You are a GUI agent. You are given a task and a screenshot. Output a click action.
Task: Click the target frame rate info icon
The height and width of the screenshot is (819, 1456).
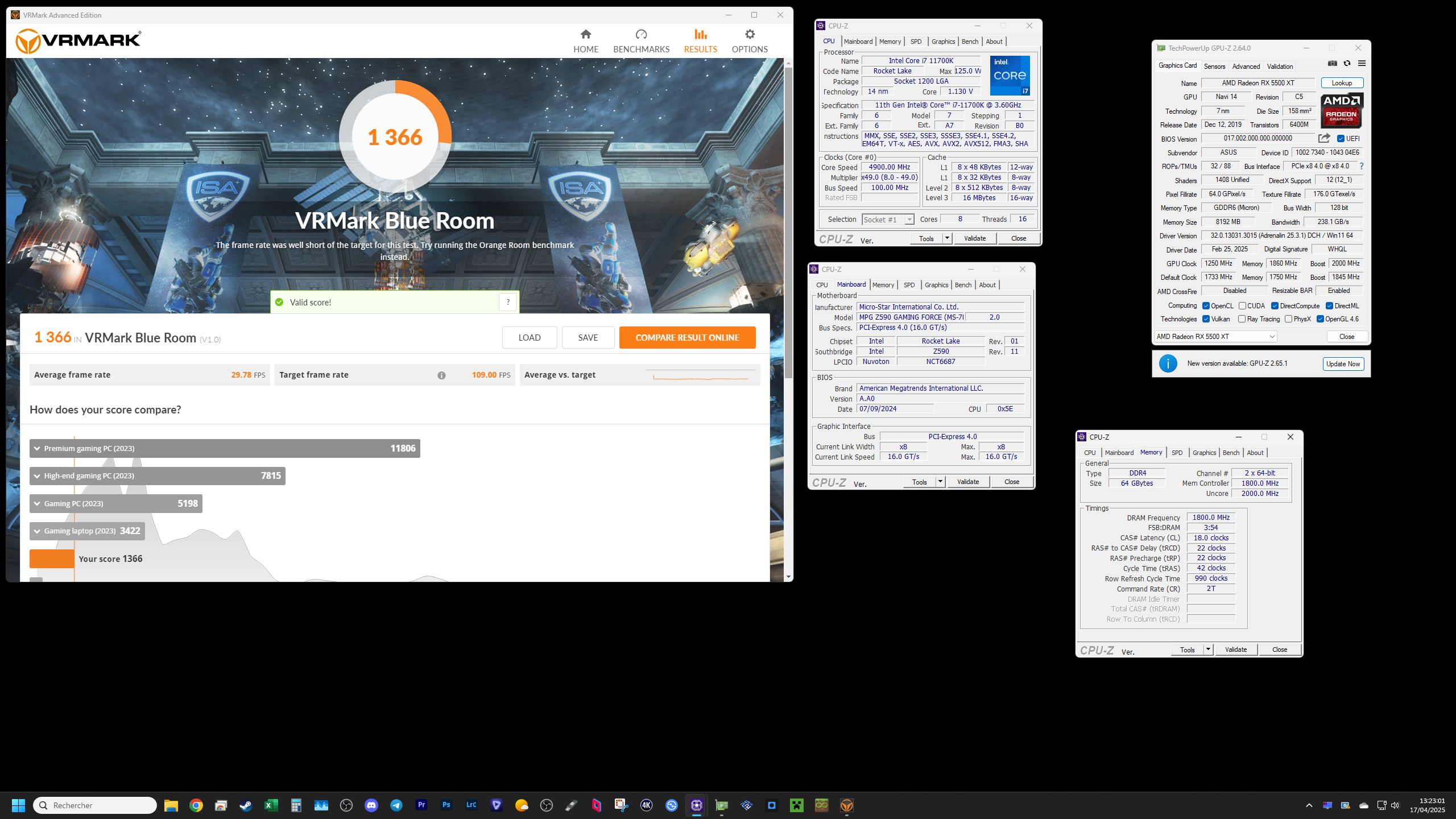point(441,375)
